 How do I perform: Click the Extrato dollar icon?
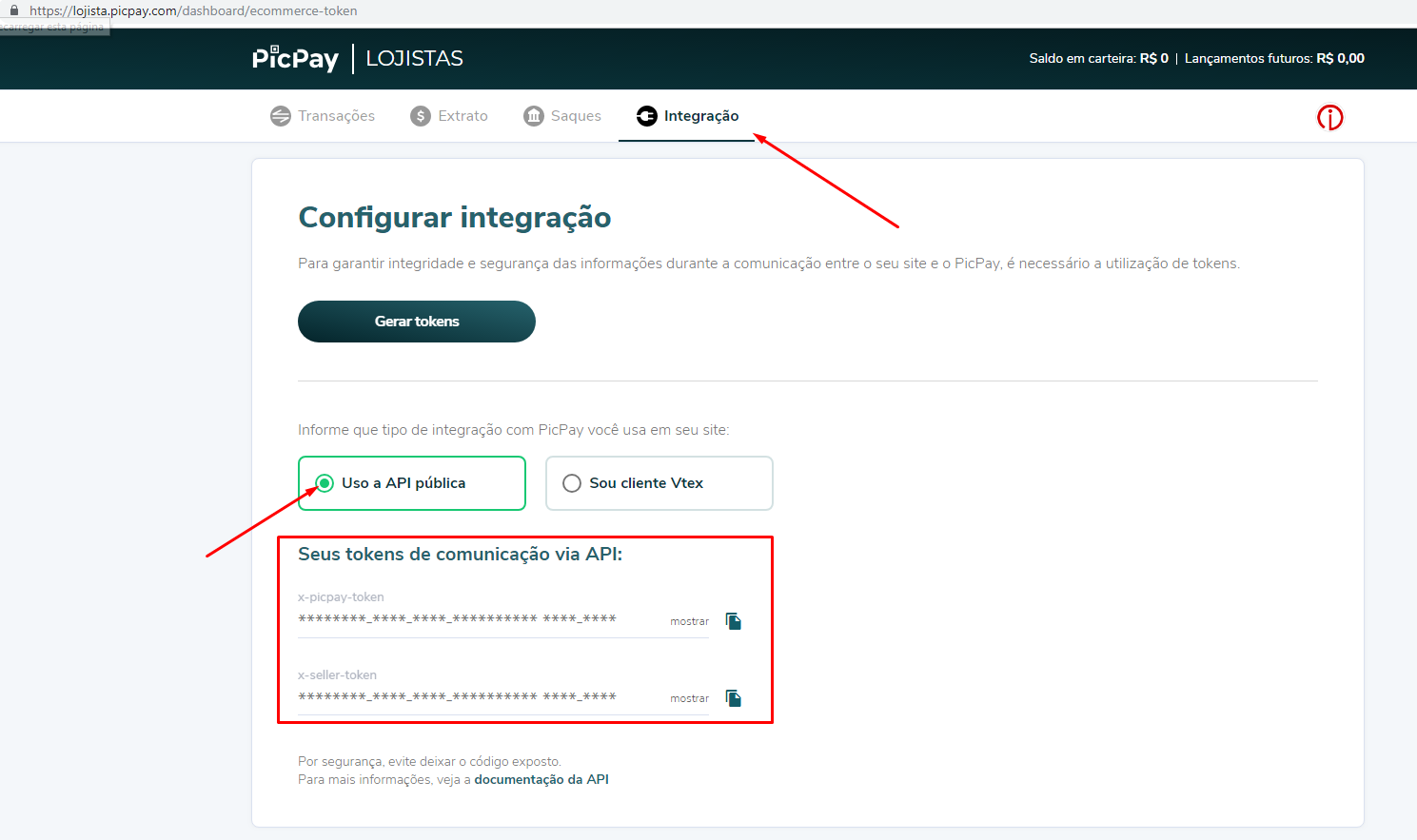point(421,116)
